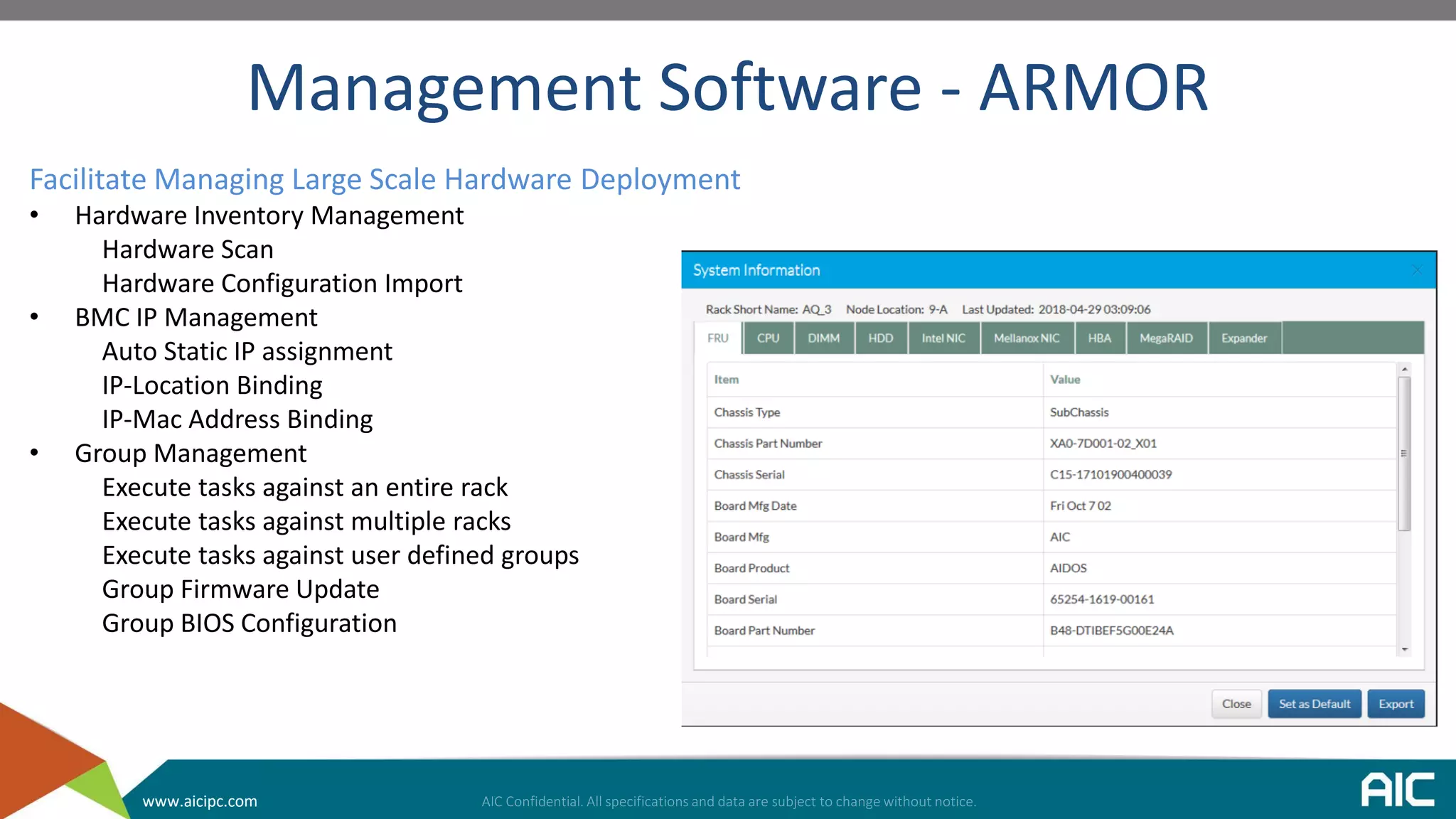Screen dimensions: 1456x819
Task: Click the Export button
Action: pyautogui.click(x=1396, y=704)
